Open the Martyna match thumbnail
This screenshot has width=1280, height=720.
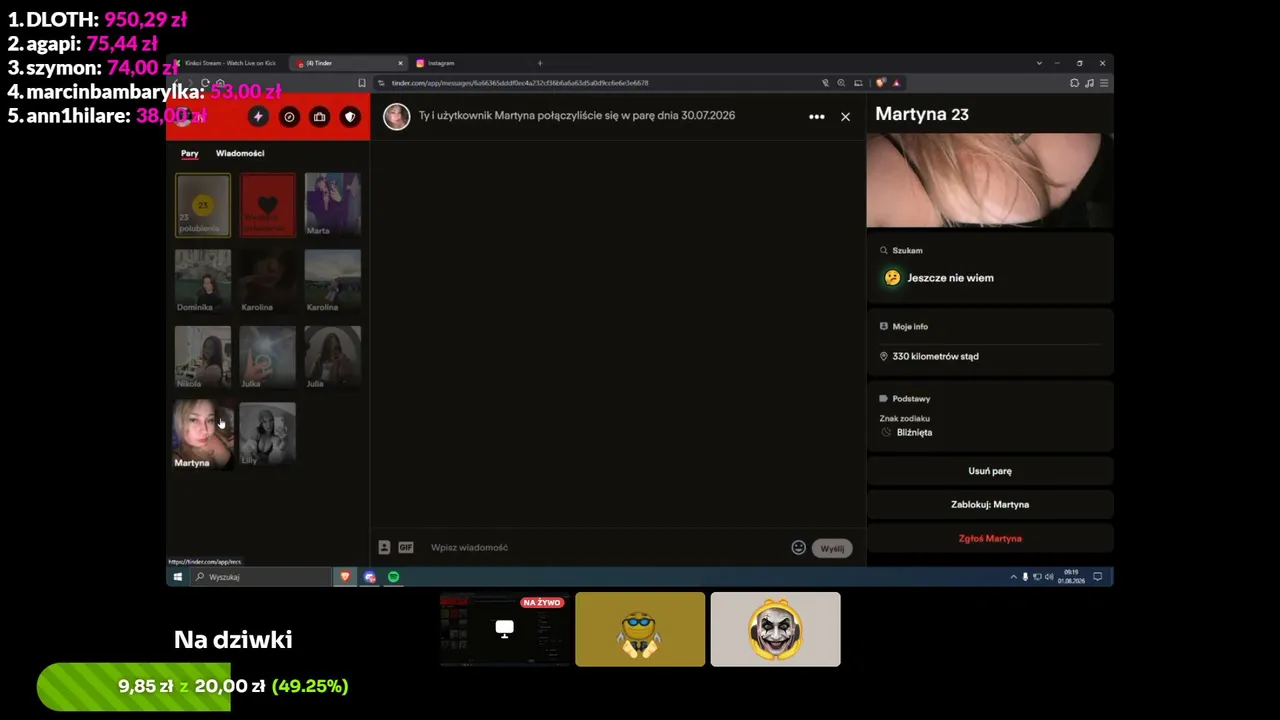pyautogui.click(x=203, y=435)
